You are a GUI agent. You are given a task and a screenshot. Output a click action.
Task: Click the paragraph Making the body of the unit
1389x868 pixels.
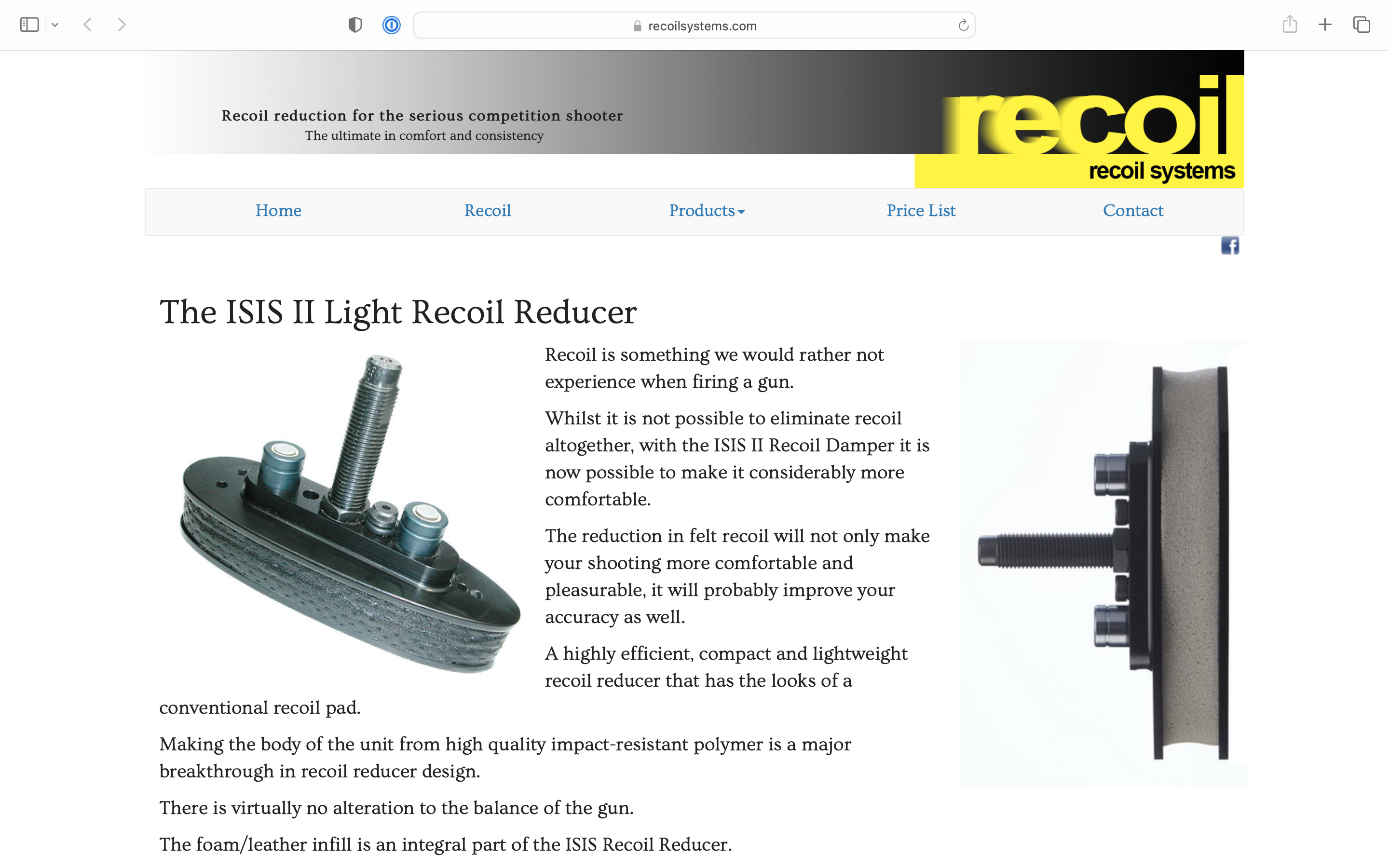point(505,758)
